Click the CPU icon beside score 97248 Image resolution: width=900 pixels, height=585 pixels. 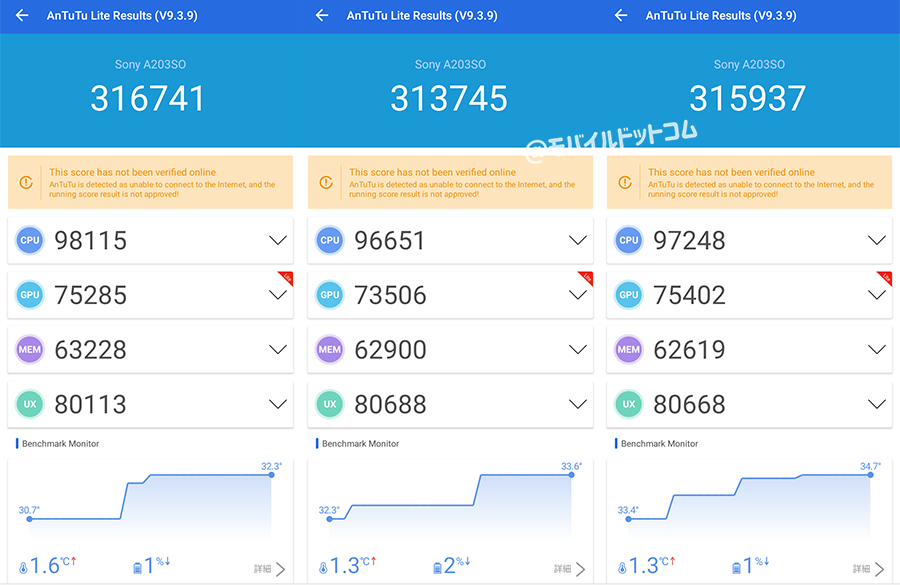pos(629,240)
